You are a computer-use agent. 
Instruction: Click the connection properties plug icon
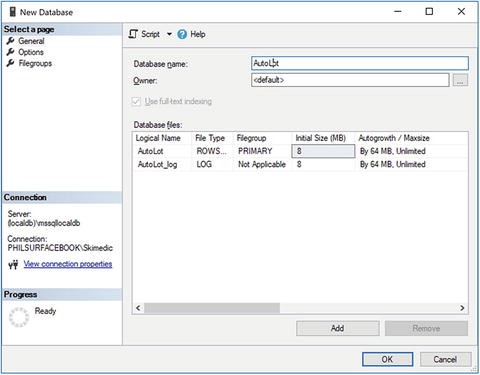point(13,265)
